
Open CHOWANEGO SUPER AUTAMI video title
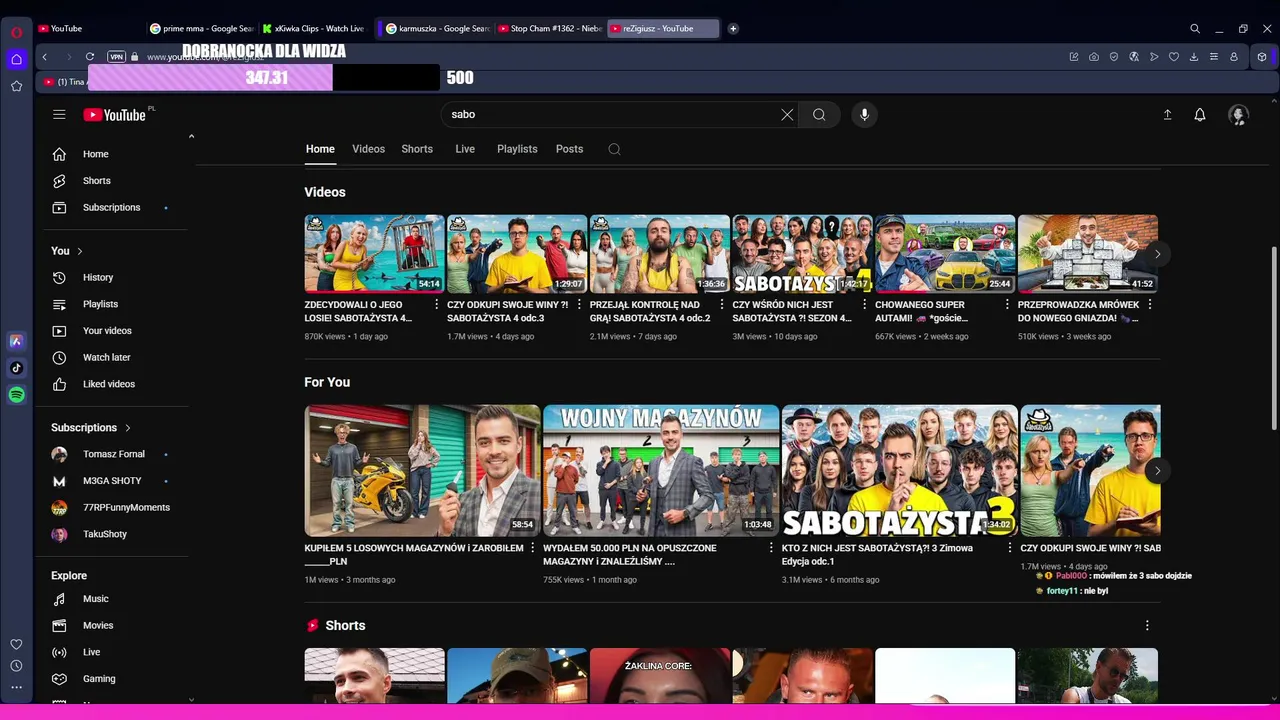coord(923,311)
